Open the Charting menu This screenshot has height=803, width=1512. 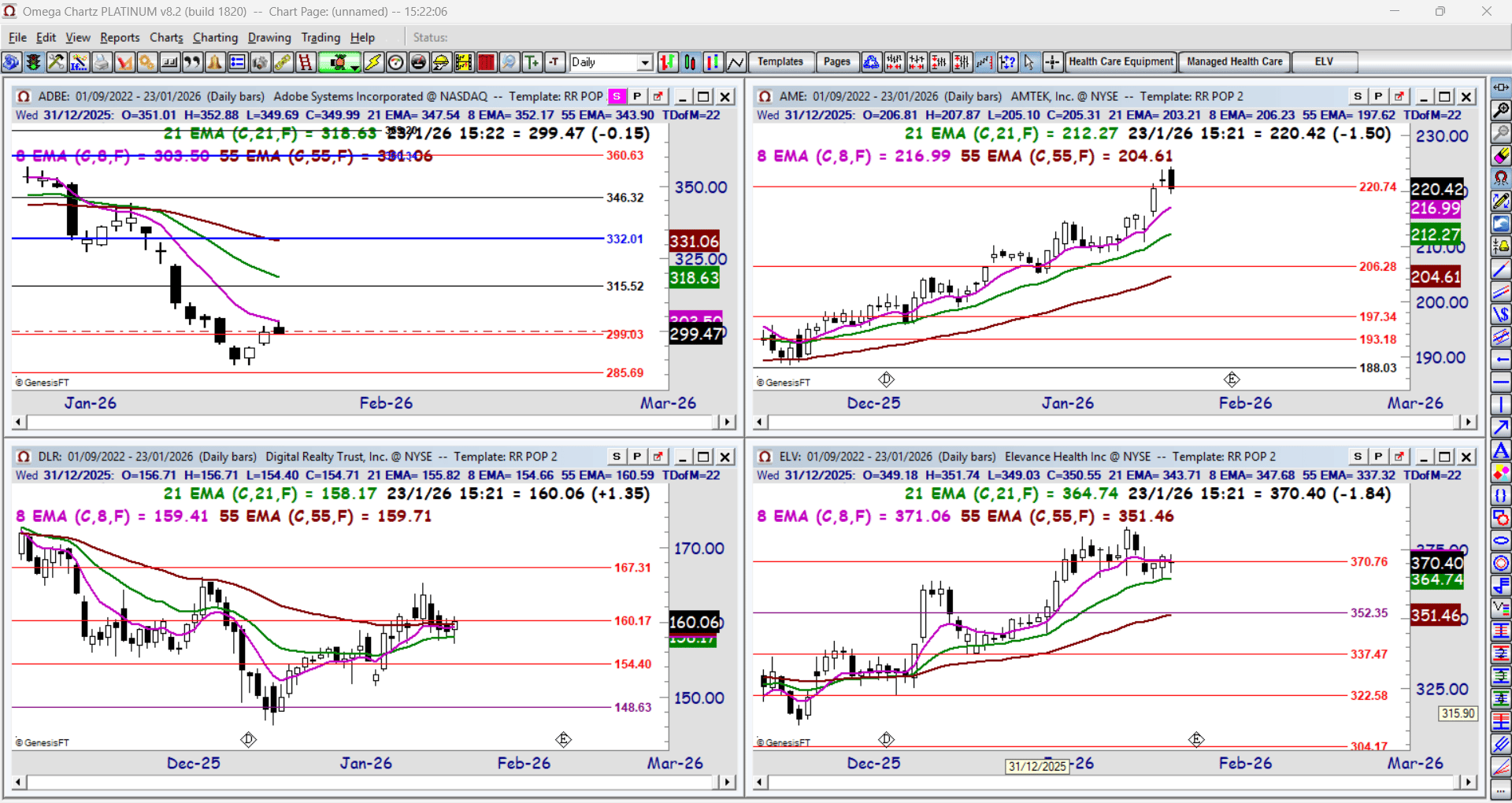(215, 37)
